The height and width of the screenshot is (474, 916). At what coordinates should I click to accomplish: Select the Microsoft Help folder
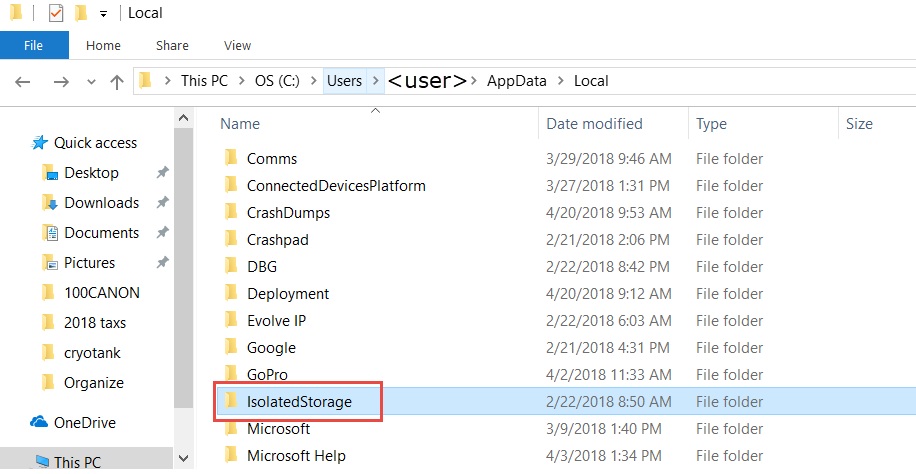point(296,456)
